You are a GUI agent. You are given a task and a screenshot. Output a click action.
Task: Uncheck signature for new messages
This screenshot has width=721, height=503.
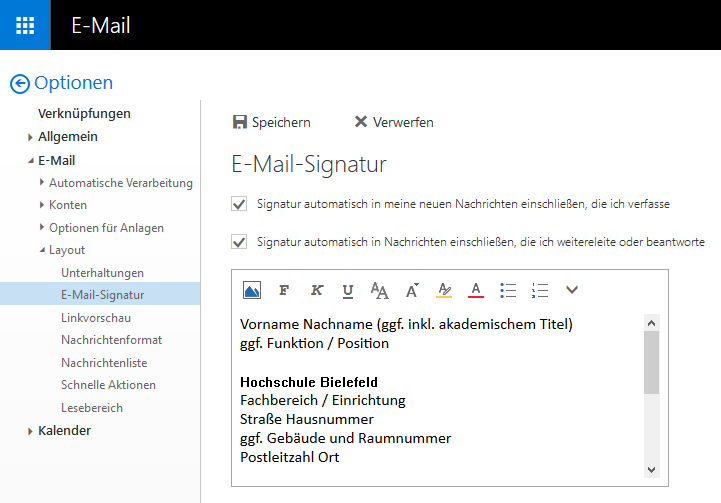[x=239, y=204]
